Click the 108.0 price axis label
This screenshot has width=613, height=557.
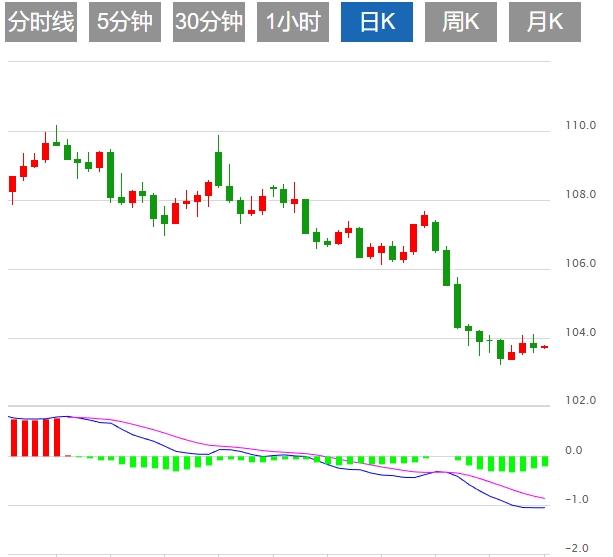pyautogui.click(x=581, y=195)
